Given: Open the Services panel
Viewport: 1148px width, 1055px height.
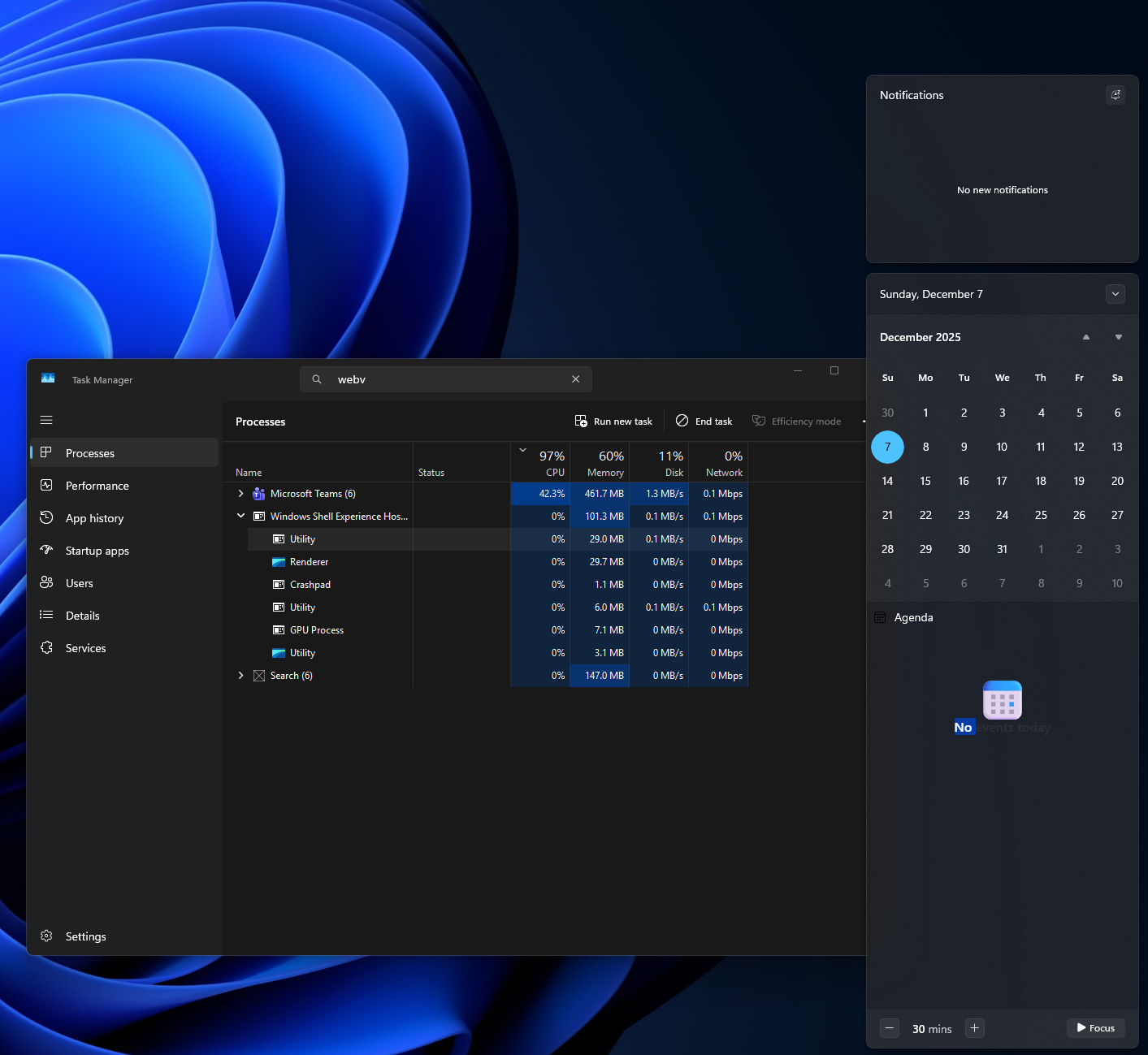Looking at the screenshot, I should click(85, 647).
